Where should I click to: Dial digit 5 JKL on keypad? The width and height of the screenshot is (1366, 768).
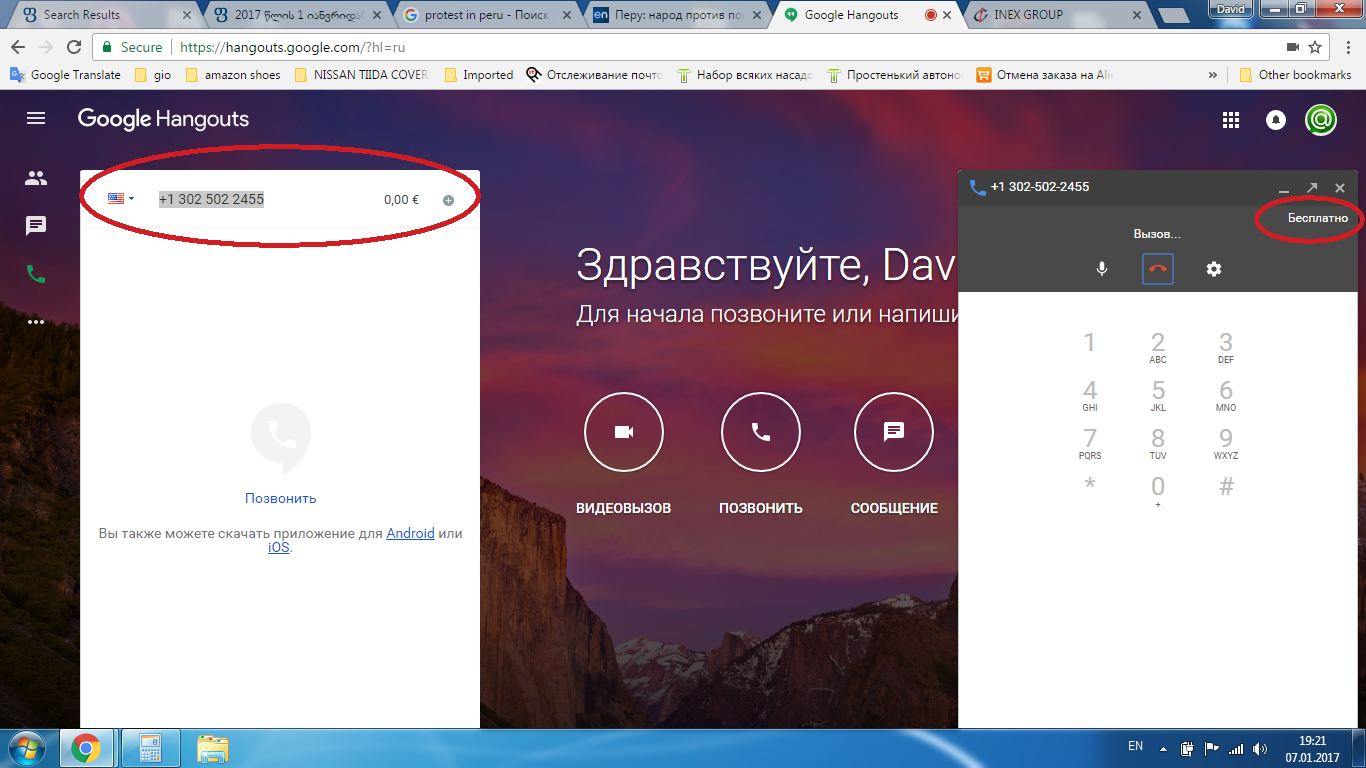coord(1158,395)
